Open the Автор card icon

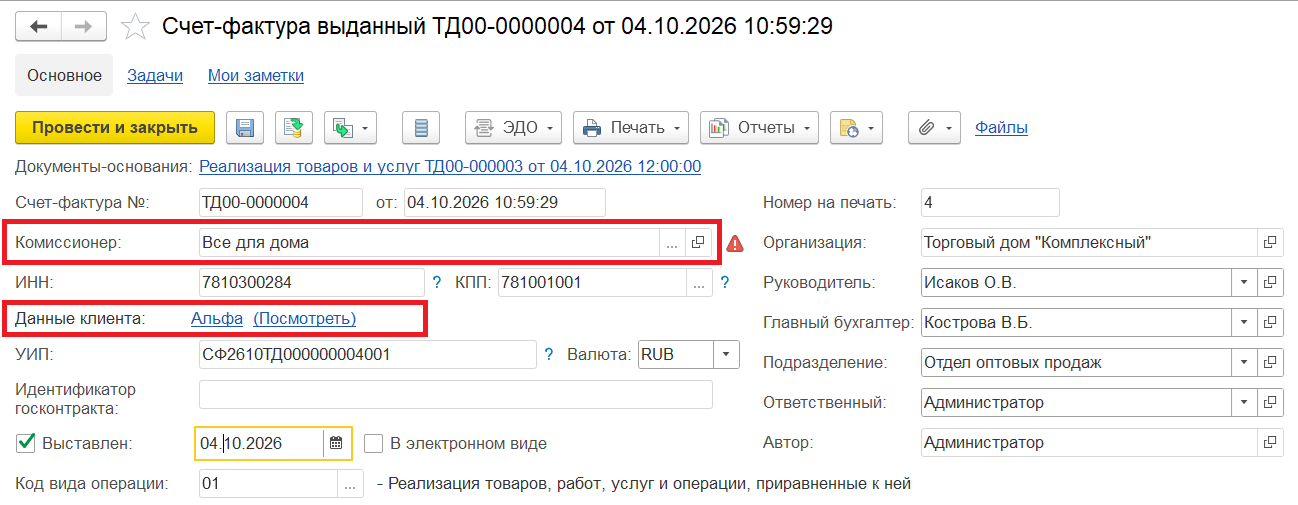[1270, 442]
